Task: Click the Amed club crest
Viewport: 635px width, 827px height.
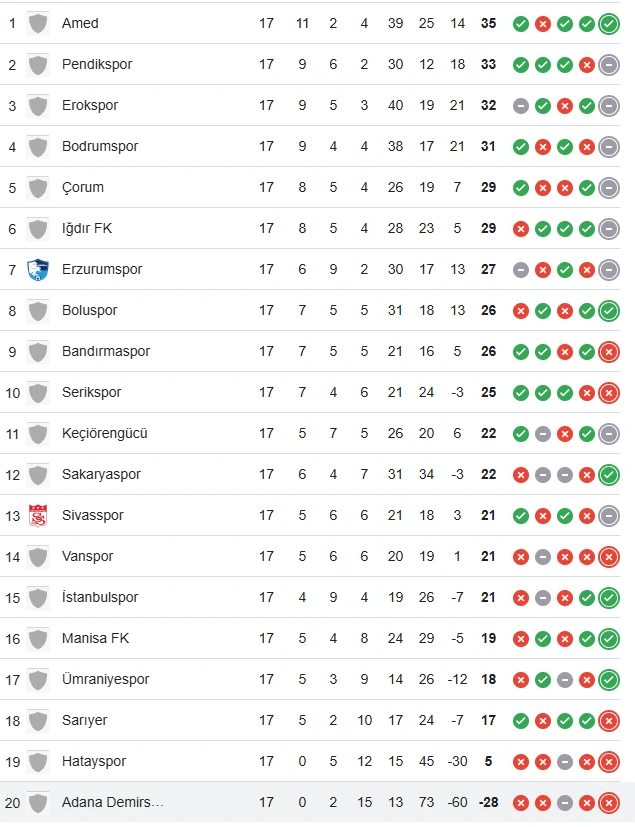Action: pyautogui.click(x=37, y=23)
